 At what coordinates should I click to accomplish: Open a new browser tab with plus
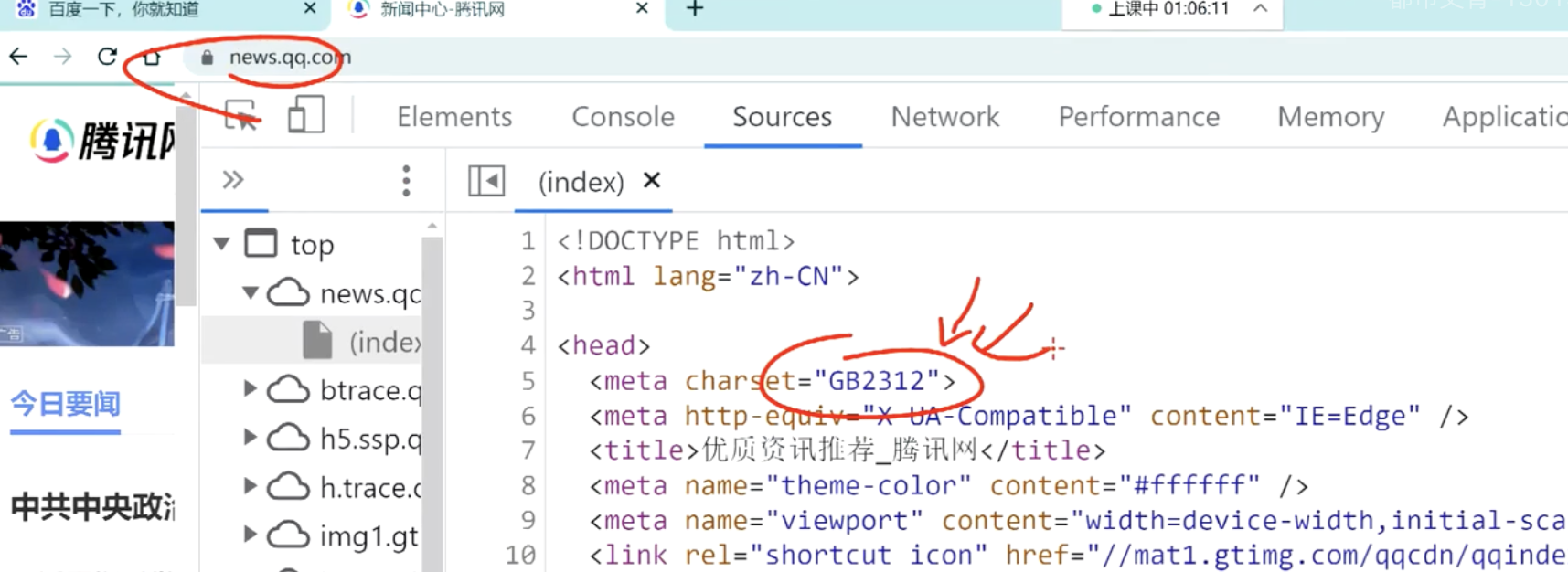[695, 9]
